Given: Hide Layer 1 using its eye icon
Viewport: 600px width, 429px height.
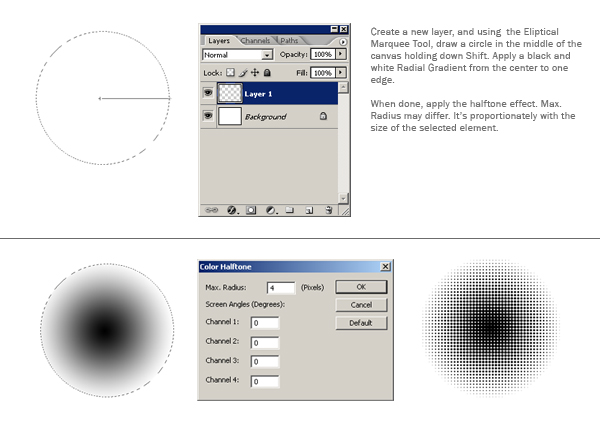Looking at the screenshot, I should 208,93.
